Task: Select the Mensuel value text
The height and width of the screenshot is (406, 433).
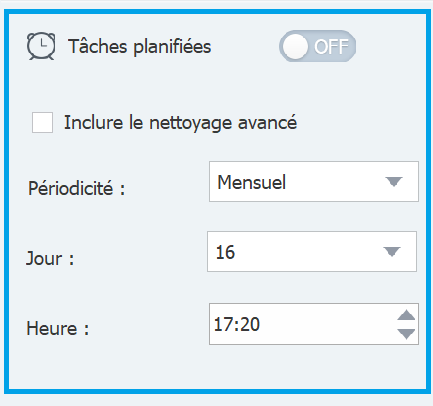Action: click(252, 182)
